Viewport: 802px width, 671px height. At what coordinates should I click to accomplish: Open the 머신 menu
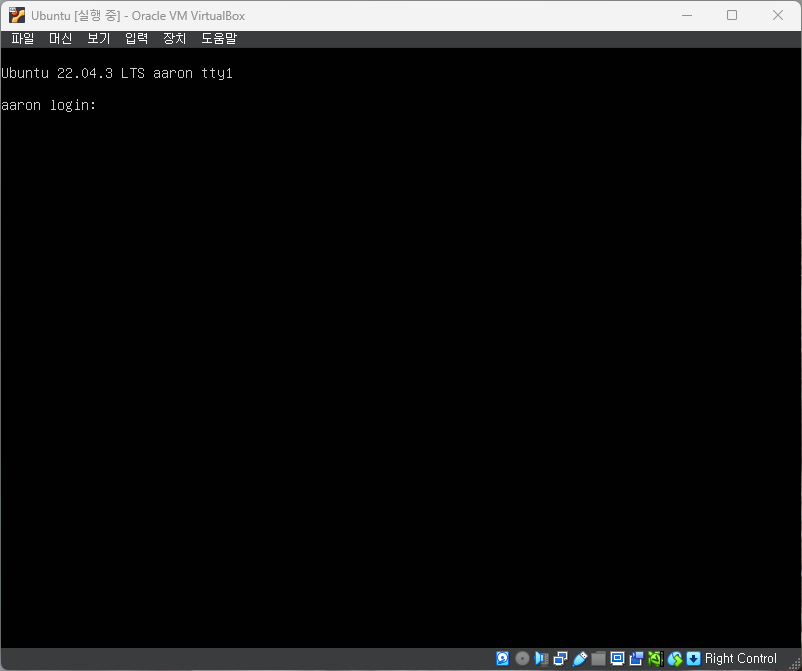tap(60, 38)
